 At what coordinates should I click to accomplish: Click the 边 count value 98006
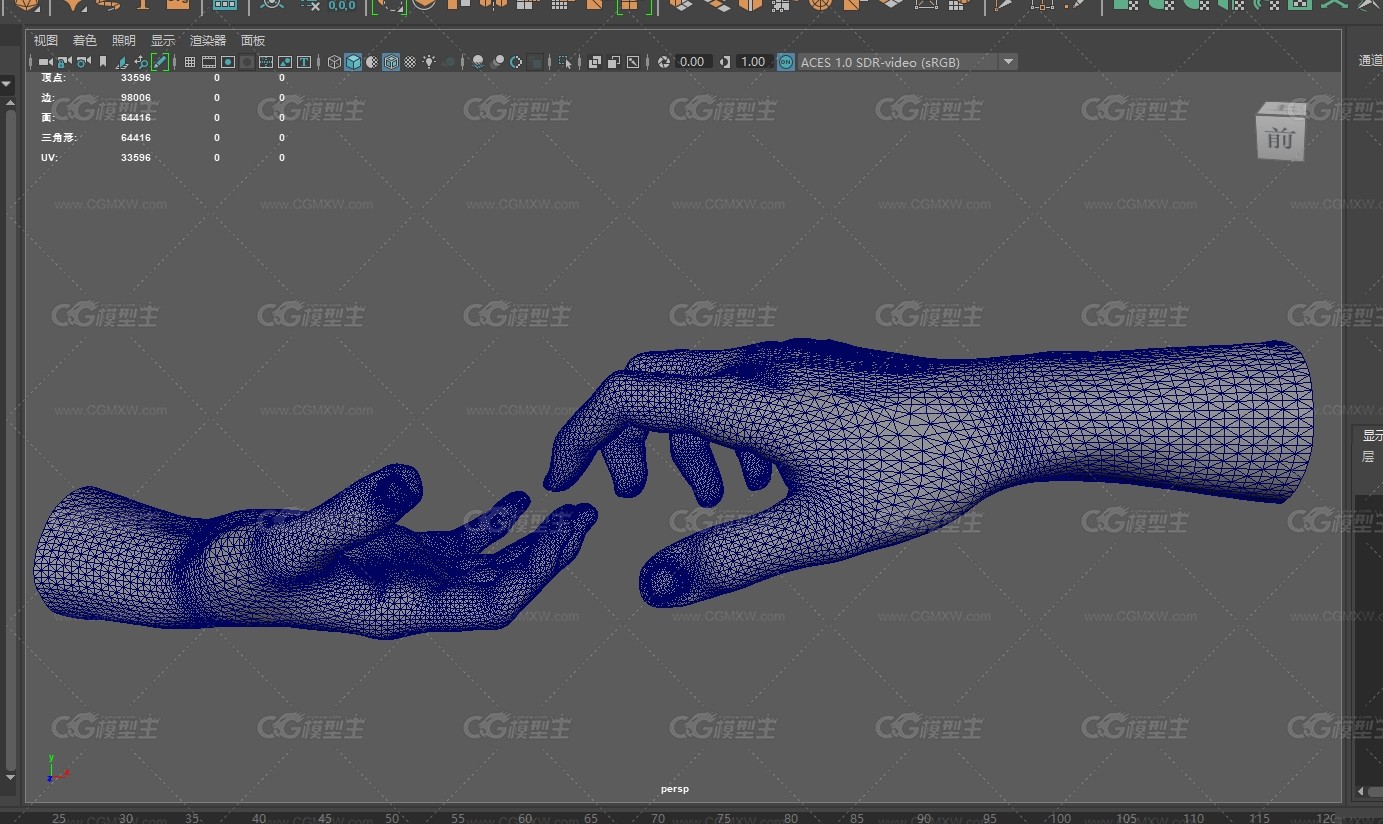136,98
